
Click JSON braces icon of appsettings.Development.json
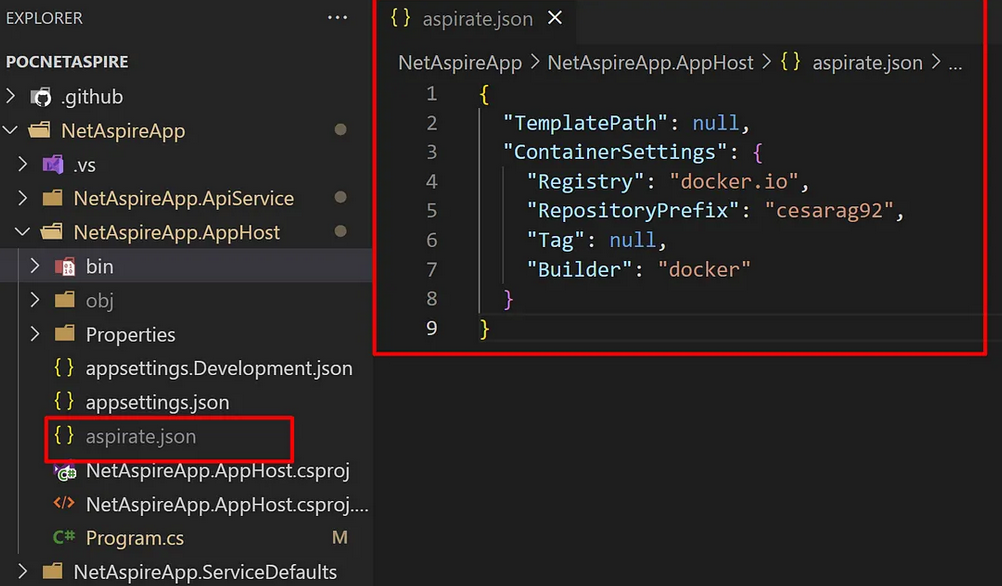(64, 367)
